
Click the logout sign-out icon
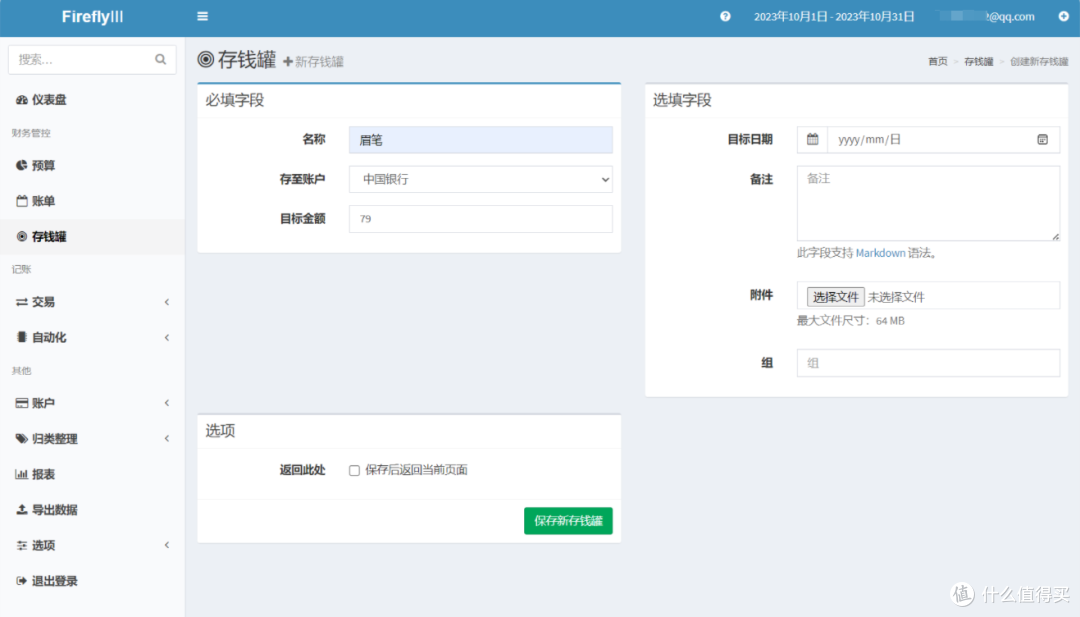[21, 581]
